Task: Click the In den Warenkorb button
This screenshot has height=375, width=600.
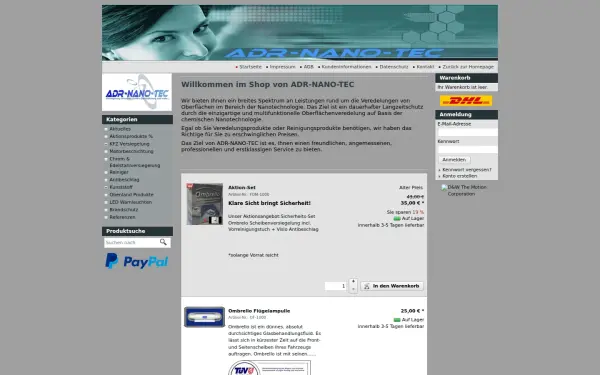Action: coord(392,286)
